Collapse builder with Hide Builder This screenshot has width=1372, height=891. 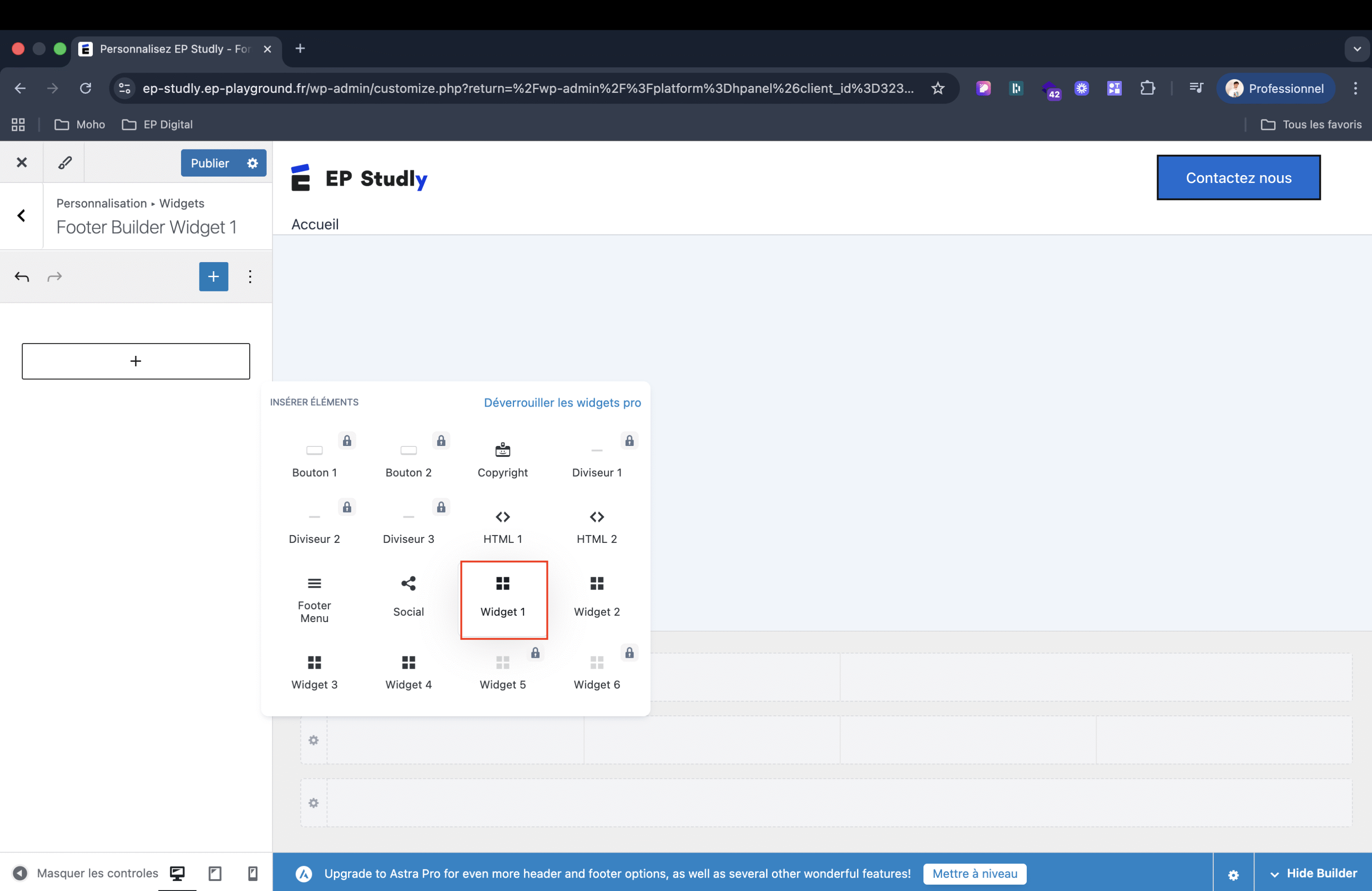[1313, 873]
